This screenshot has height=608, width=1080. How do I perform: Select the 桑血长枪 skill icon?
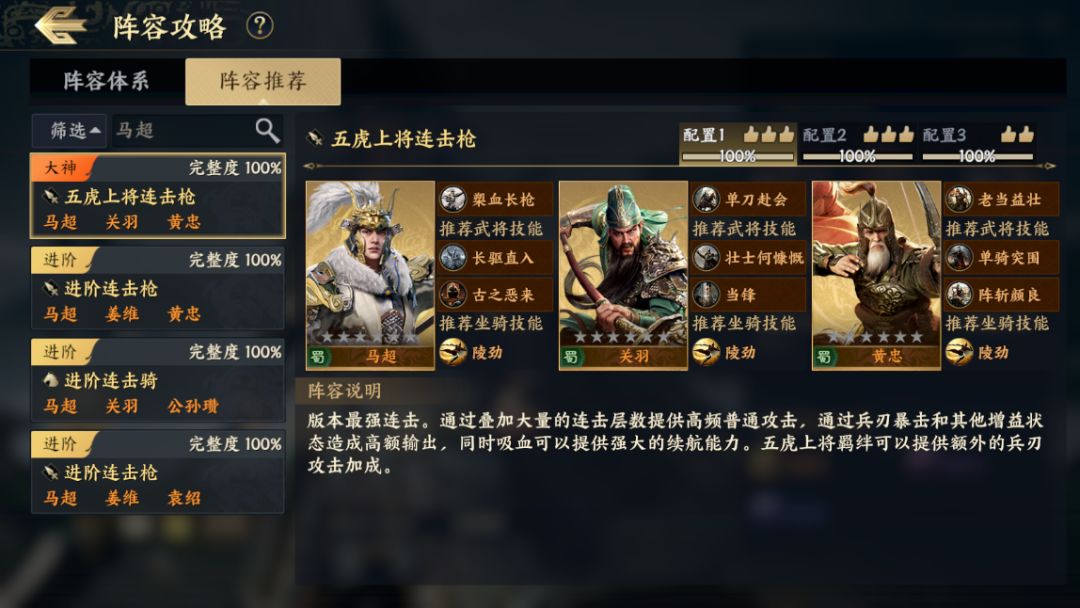(453, 200)
